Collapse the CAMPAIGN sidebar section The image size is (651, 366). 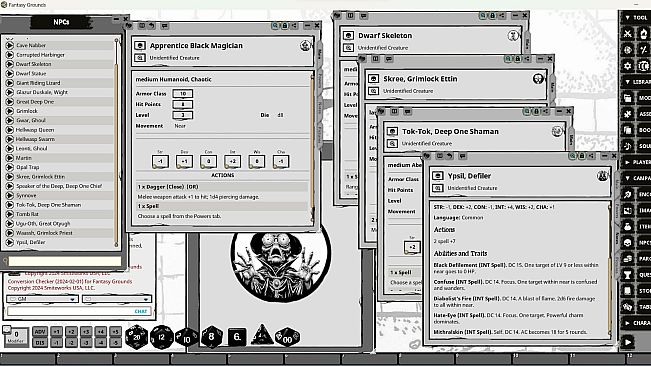click(636, 178)
